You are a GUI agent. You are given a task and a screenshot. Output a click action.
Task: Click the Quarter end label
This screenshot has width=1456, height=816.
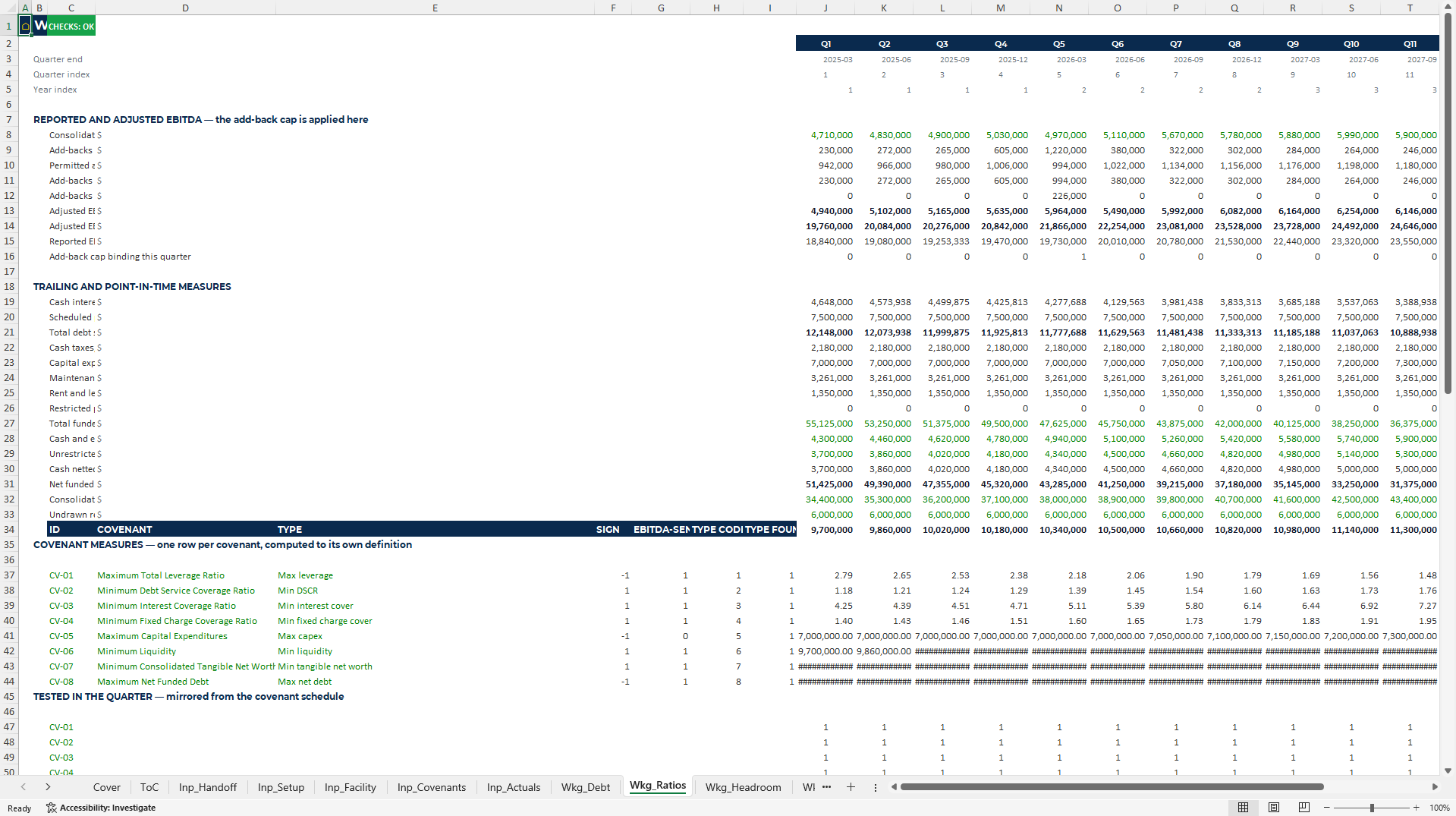coord(58,59)
